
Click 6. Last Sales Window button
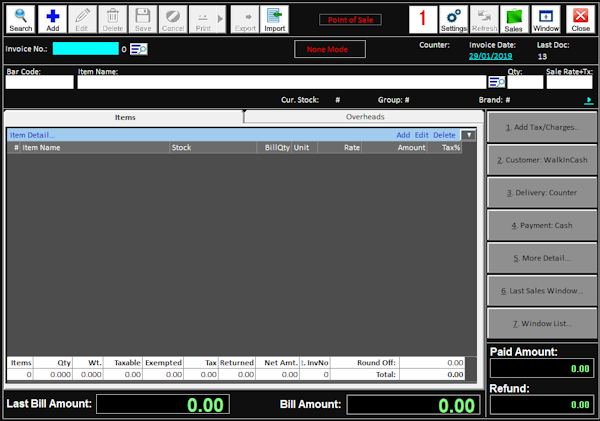click(542, 291)
